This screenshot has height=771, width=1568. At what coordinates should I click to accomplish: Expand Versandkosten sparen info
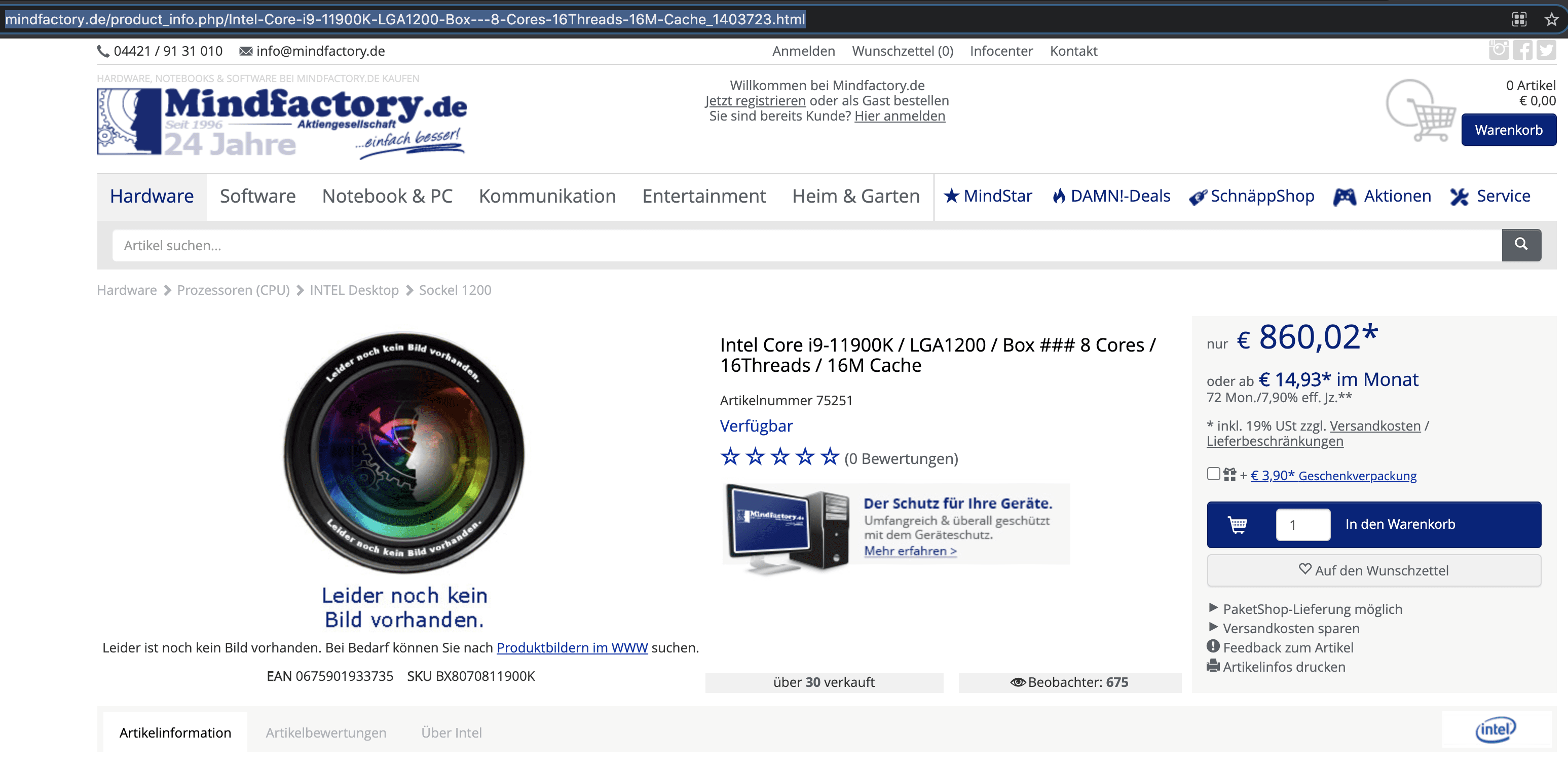point(1290,628)
